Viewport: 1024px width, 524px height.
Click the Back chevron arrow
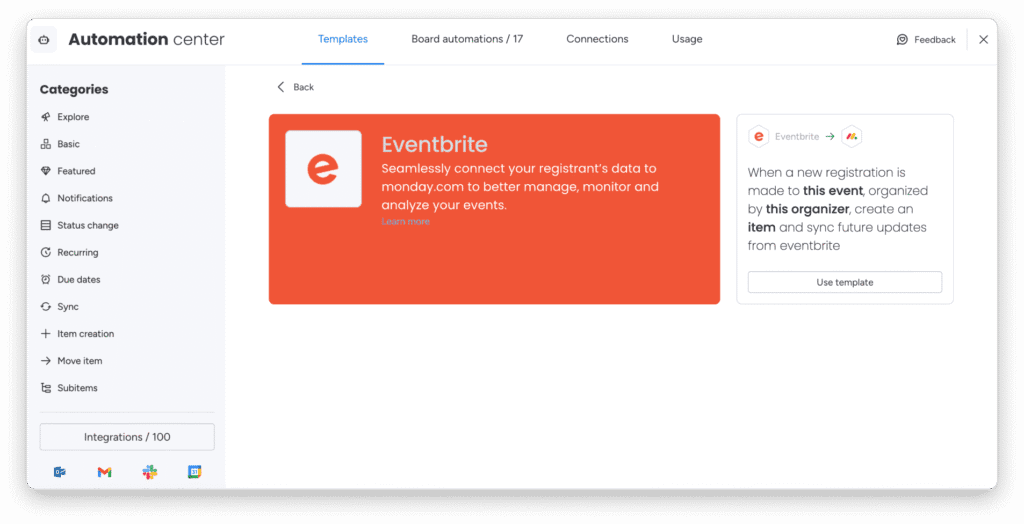pos(281,87)
